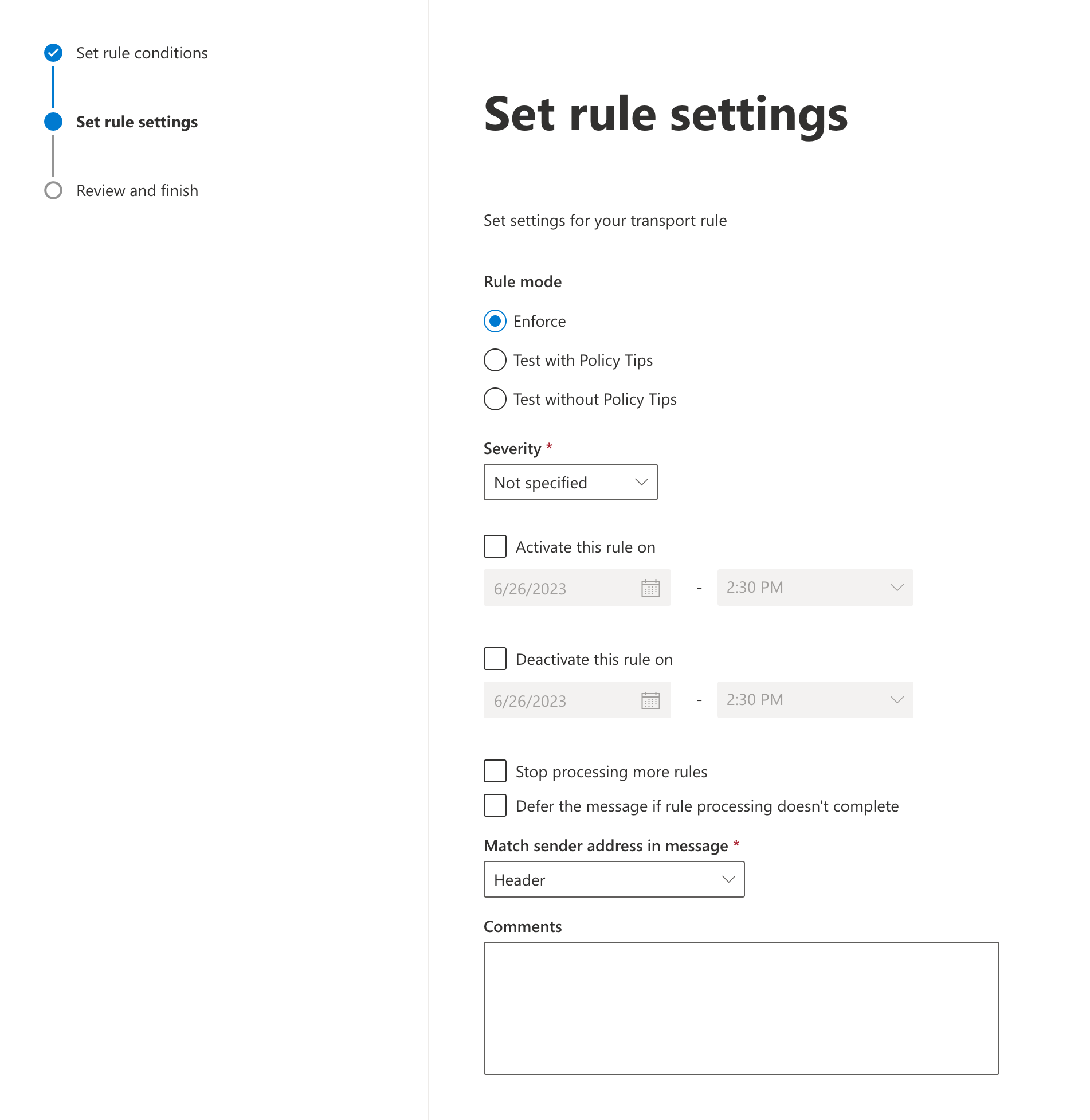The width and height of the screenshot is (1090, 1120).
Task: Click the completed checkmark step icon
Action: point(53,53)
